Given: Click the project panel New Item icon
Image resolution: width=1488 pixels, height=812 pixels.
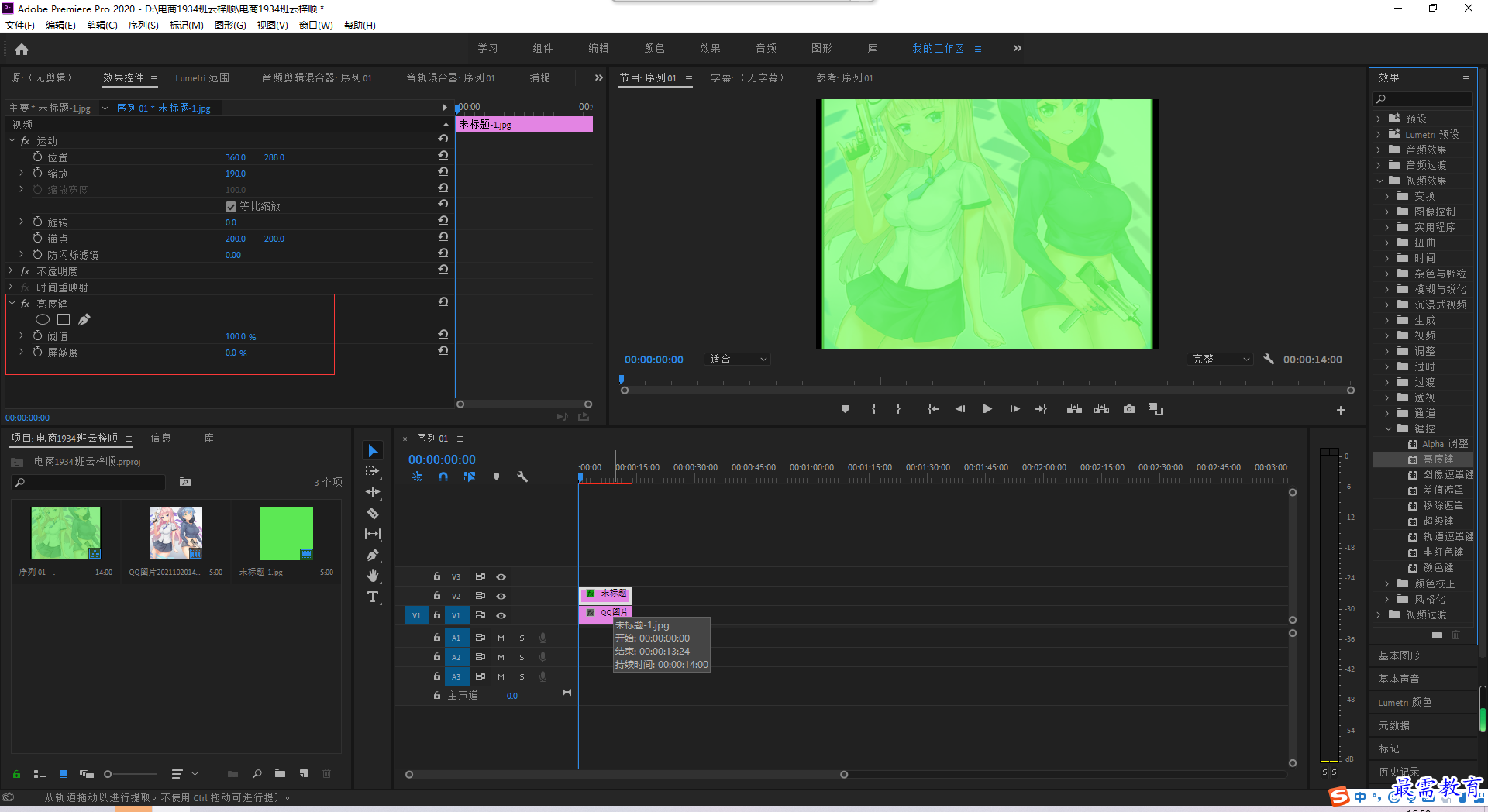Looking at the screenshot, I should [x=304, y=773].
